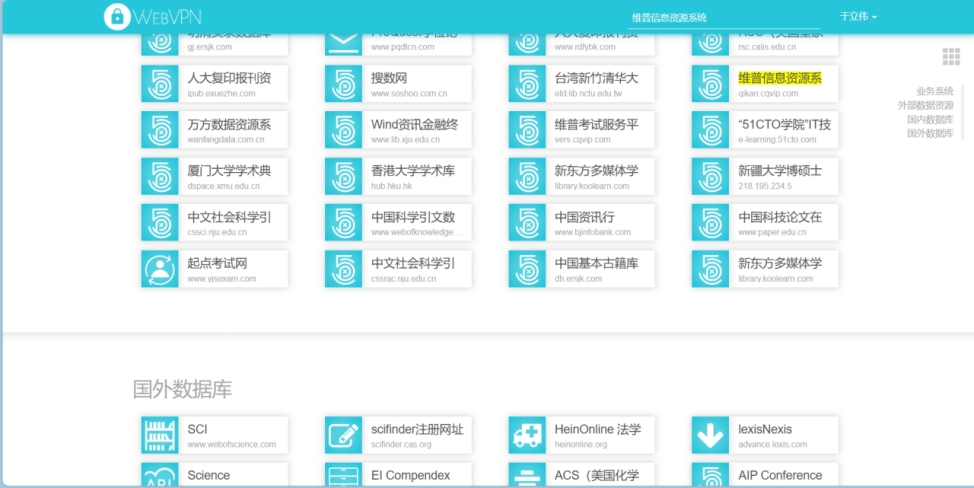Jump to 外部数据资源 section in side navigation
This screenshot has height=488, width=974.
point(925,106)
